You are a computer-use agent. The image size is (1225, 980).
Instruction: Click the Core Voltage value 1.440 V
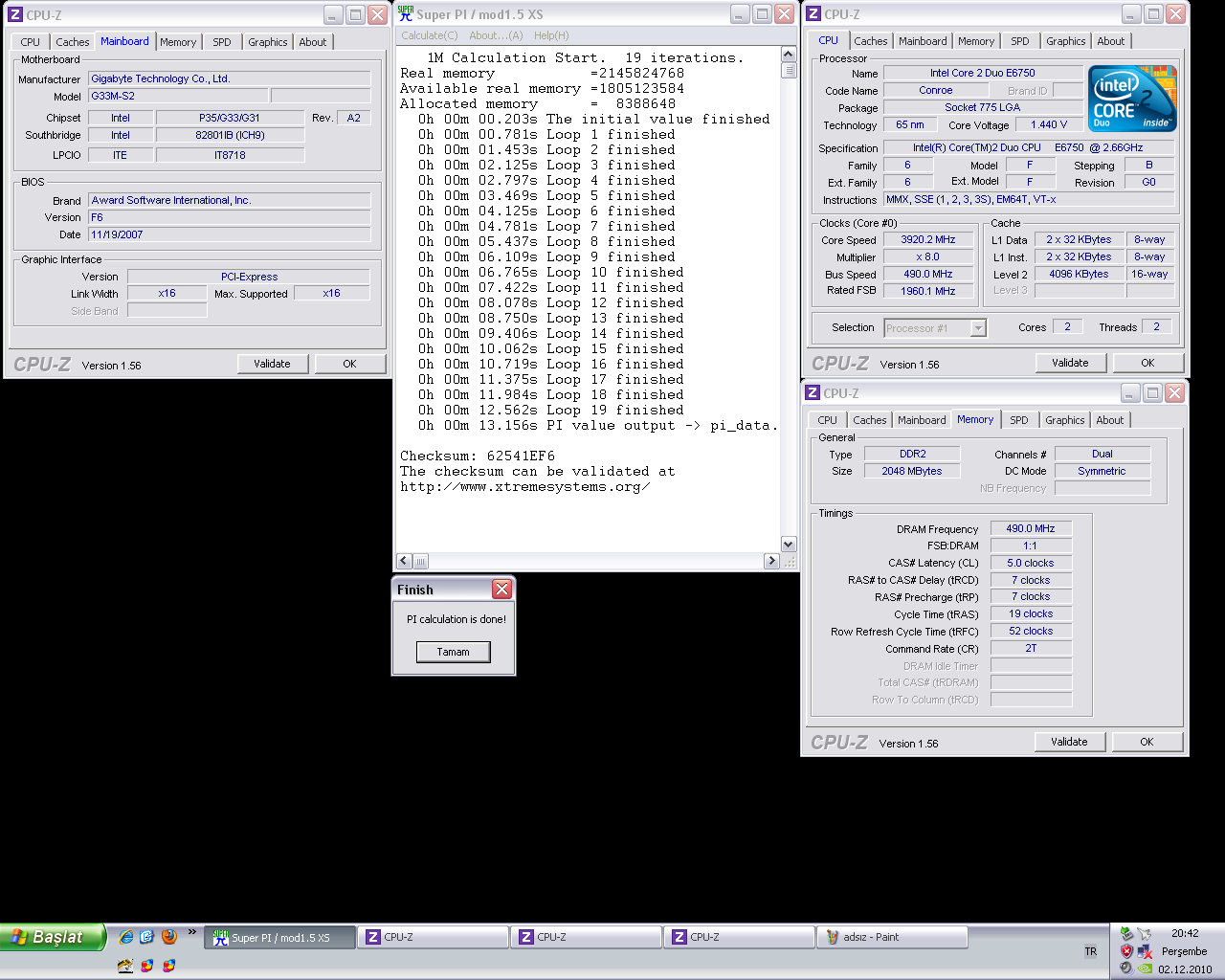(1049, 124)
